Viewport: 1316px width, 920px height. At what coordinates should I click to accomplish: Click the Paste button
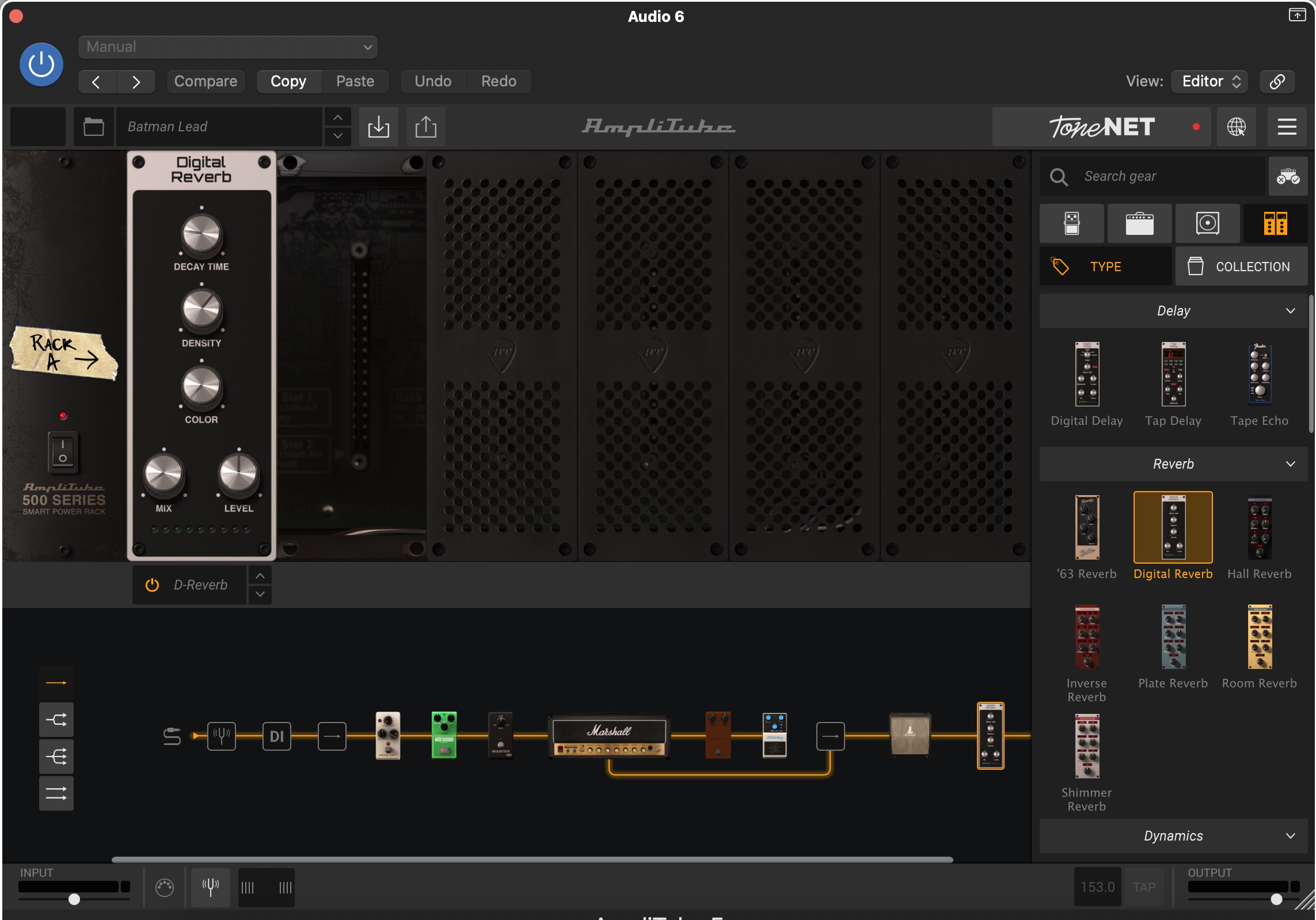click(x=355, y=81)
